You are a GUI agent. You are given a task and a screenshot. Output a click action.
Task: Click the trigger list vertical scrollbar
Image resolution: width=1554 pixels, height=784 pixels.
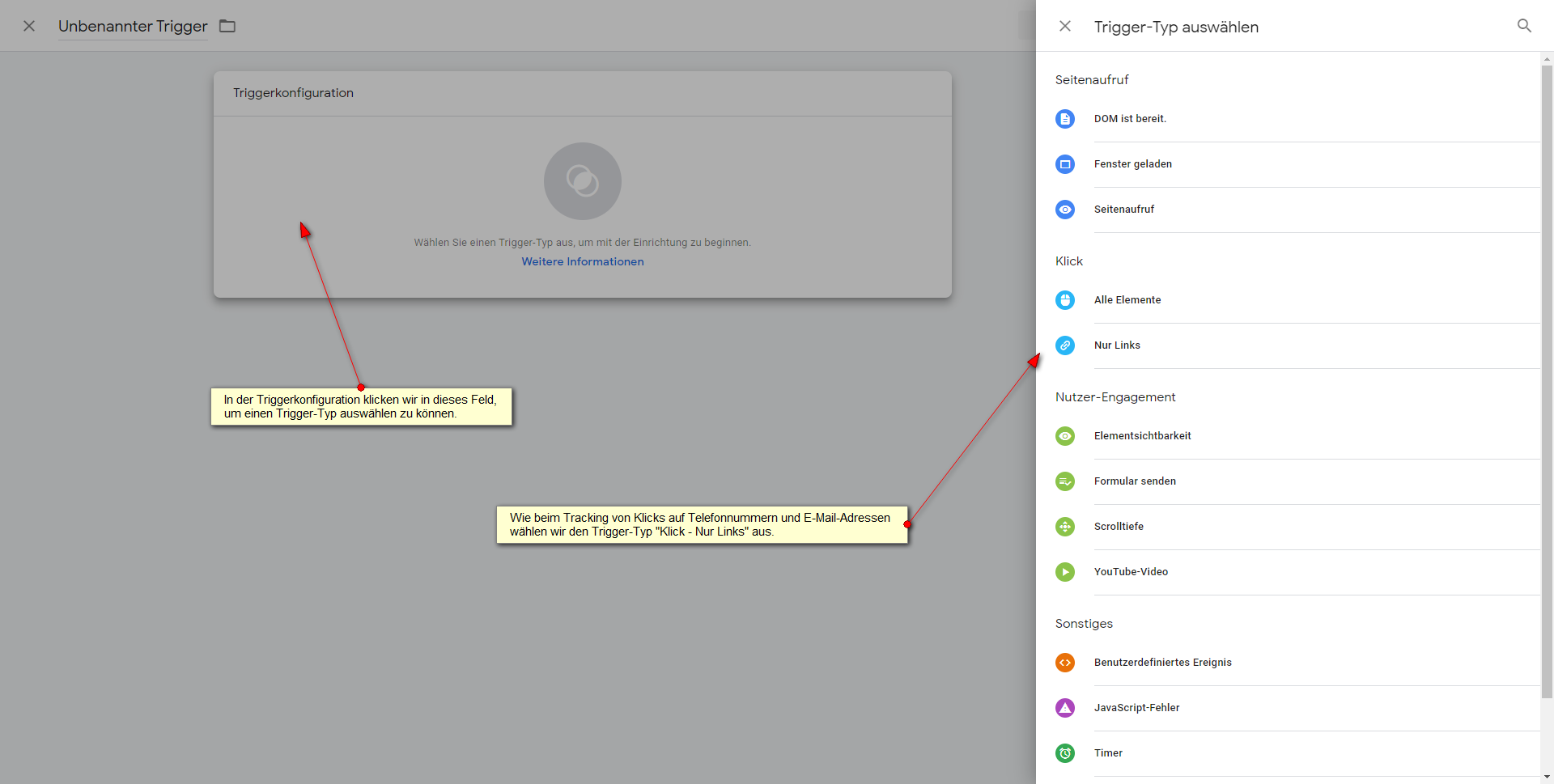pyautogui.click(x=1547, y=380)
